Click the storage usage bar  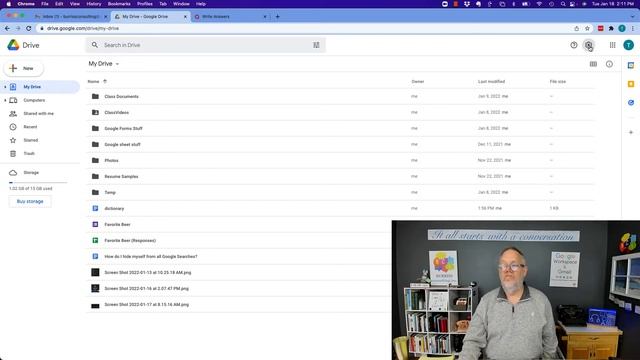pyautogui.click(x=38, y=182)
